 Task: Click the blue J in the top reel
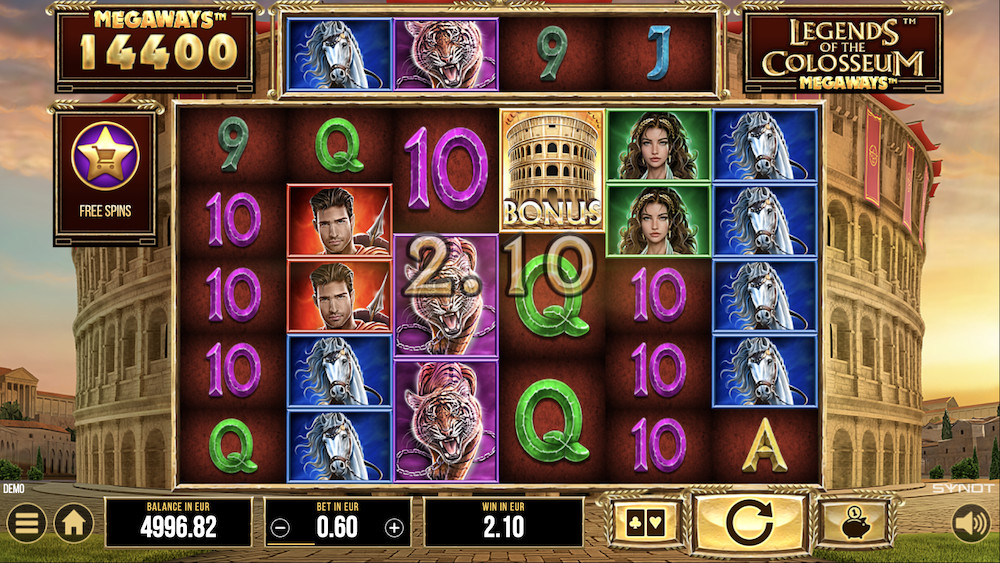659,53
